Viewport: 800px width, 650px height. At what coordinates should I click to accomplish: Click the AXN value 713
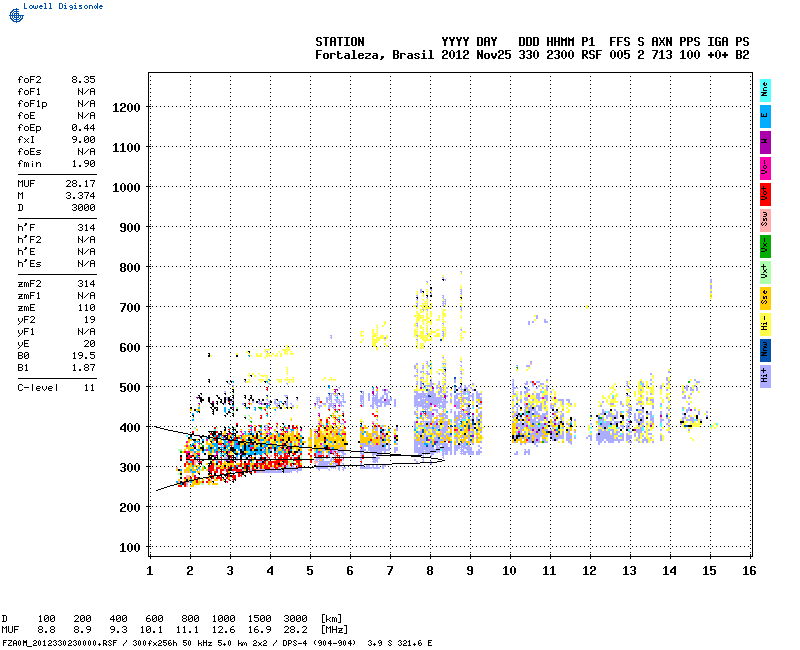[x=662, y=55]
